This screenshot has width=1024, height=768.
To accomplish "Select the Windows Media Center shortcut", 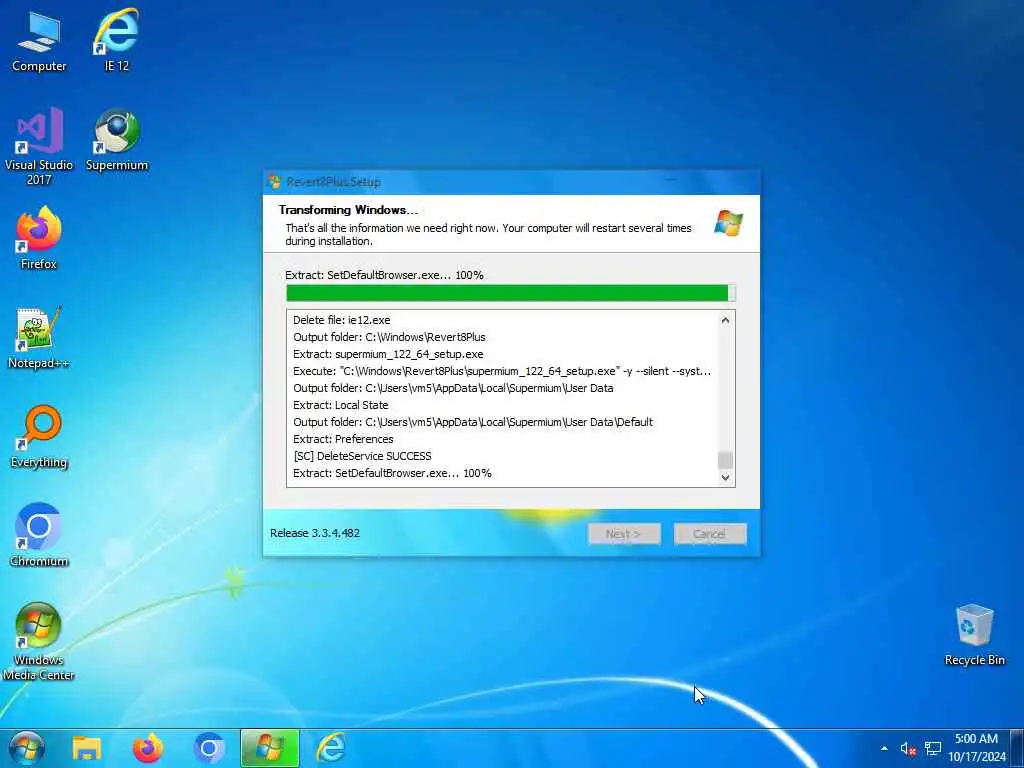I will [x=39, y=641].
